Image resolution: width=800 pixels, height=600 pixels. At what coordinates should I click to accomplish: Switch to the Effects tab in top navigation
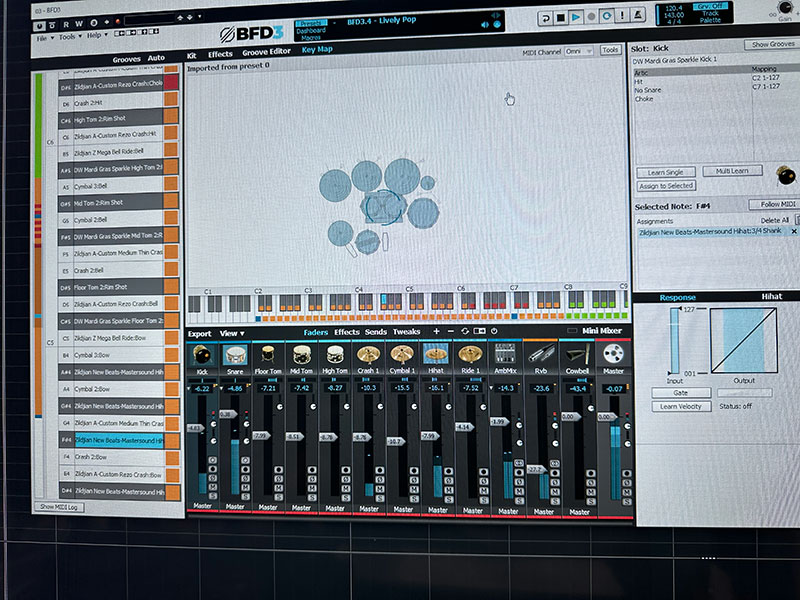(220, 54)
